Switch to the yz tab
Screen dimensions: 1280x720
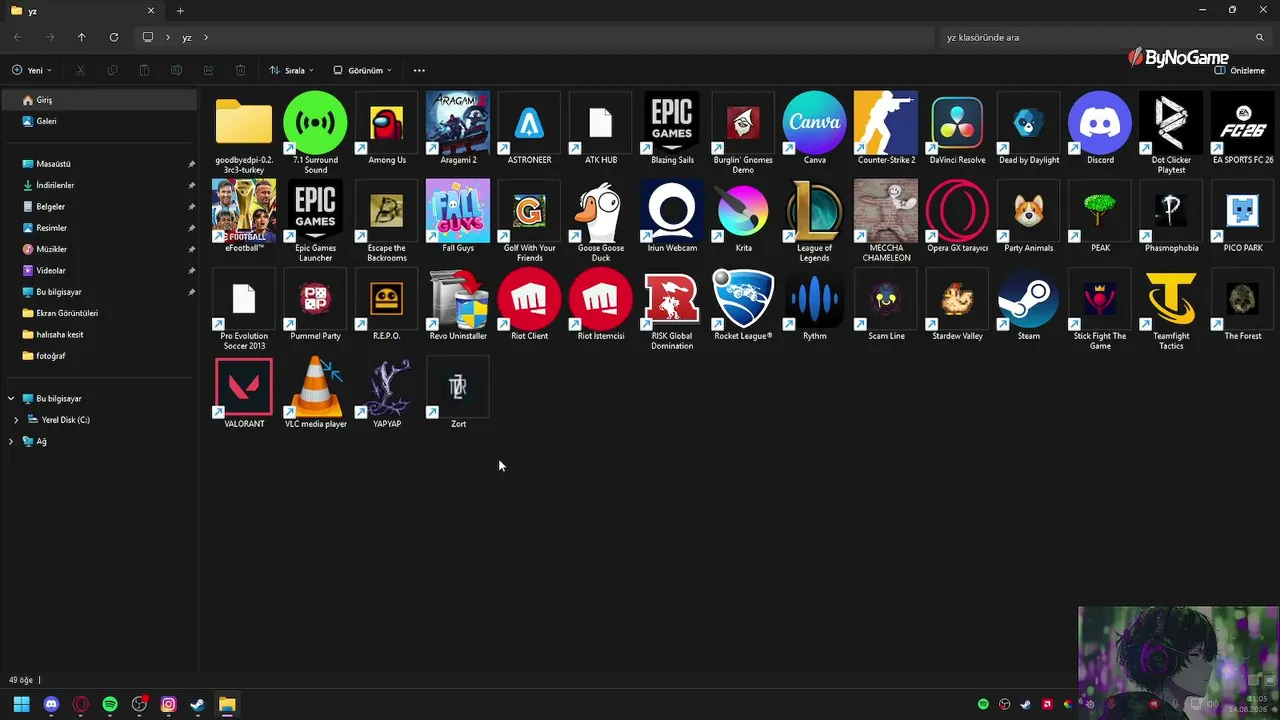click(82, 11)
